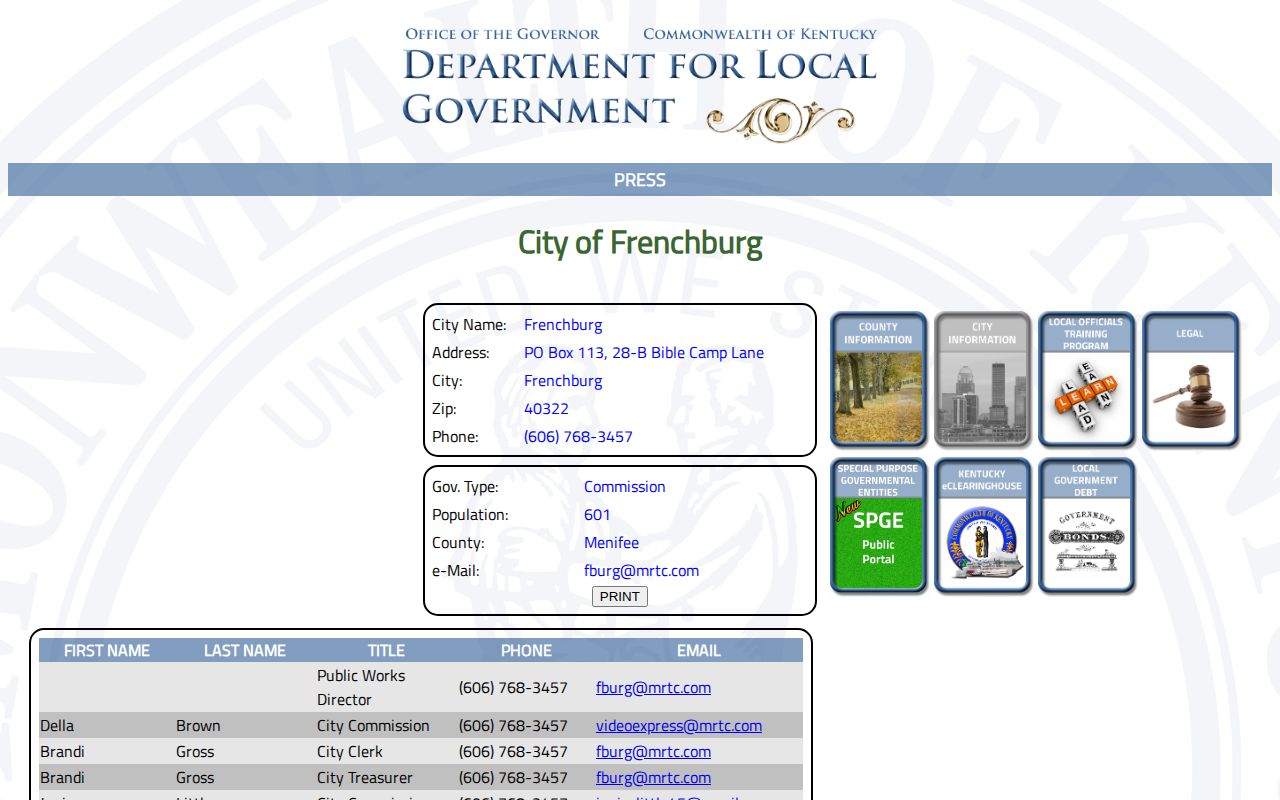Open the City Information tile
1280x800 pixels.
point(982,379)
